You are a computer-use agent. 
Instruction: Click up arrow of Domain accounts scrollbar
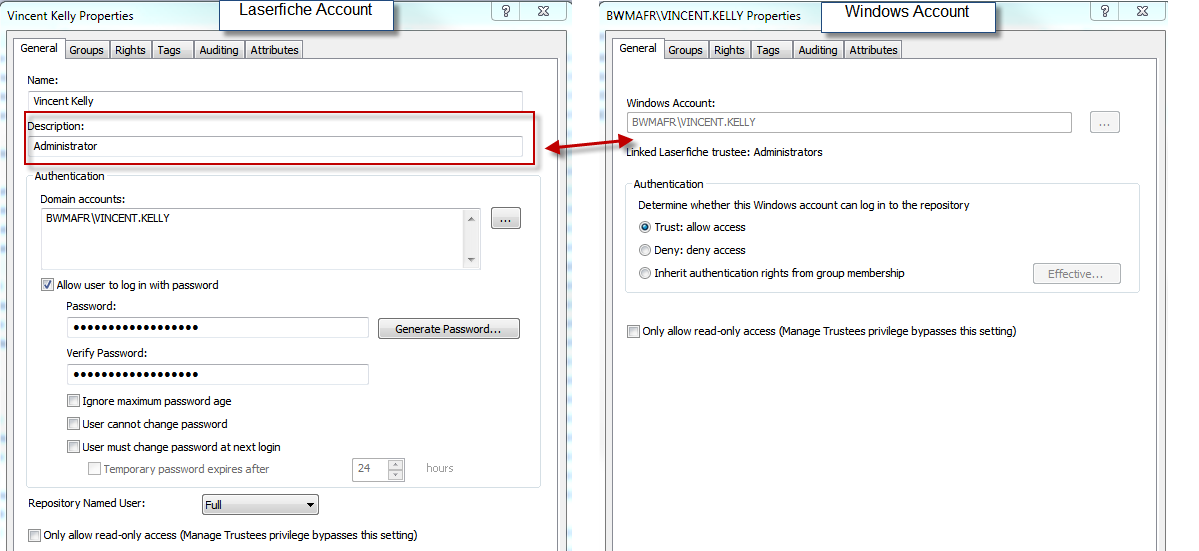pyautogui.click(x=472, y=219)
